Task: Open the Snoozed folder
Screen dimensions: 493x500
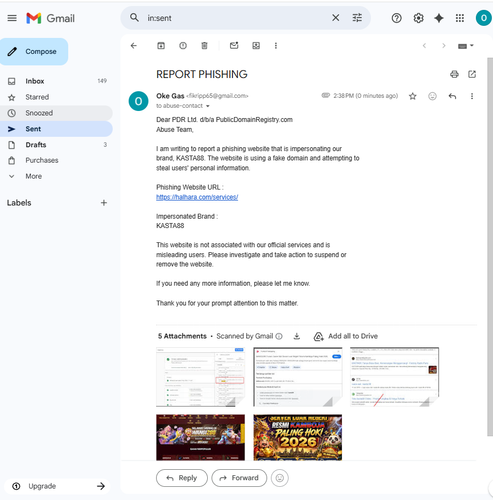Action: (56, 113)
